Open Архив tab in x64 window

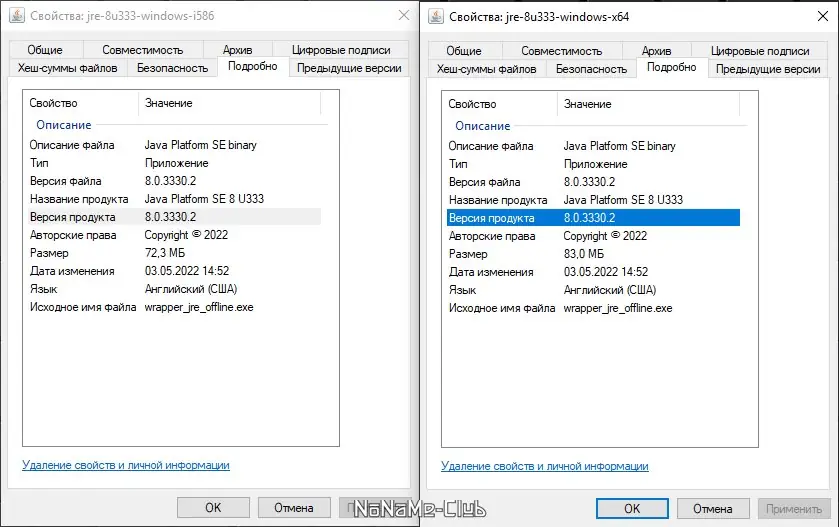click(657, 51)
